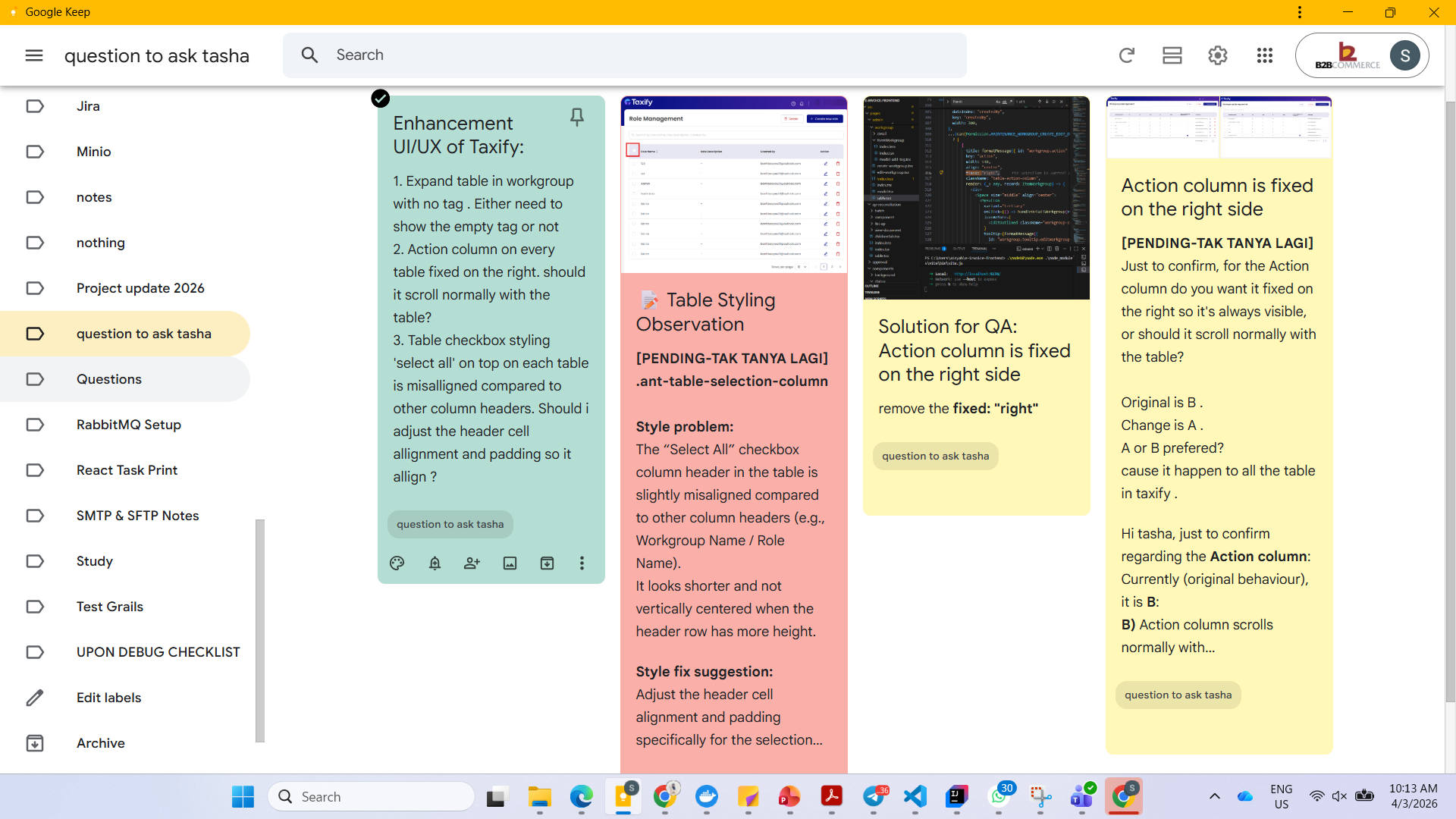This screenshot has width=1456, height=819.
Task: Open the browser's three-dot menu
Action: pyautogui.click(x=1299, y=11)
